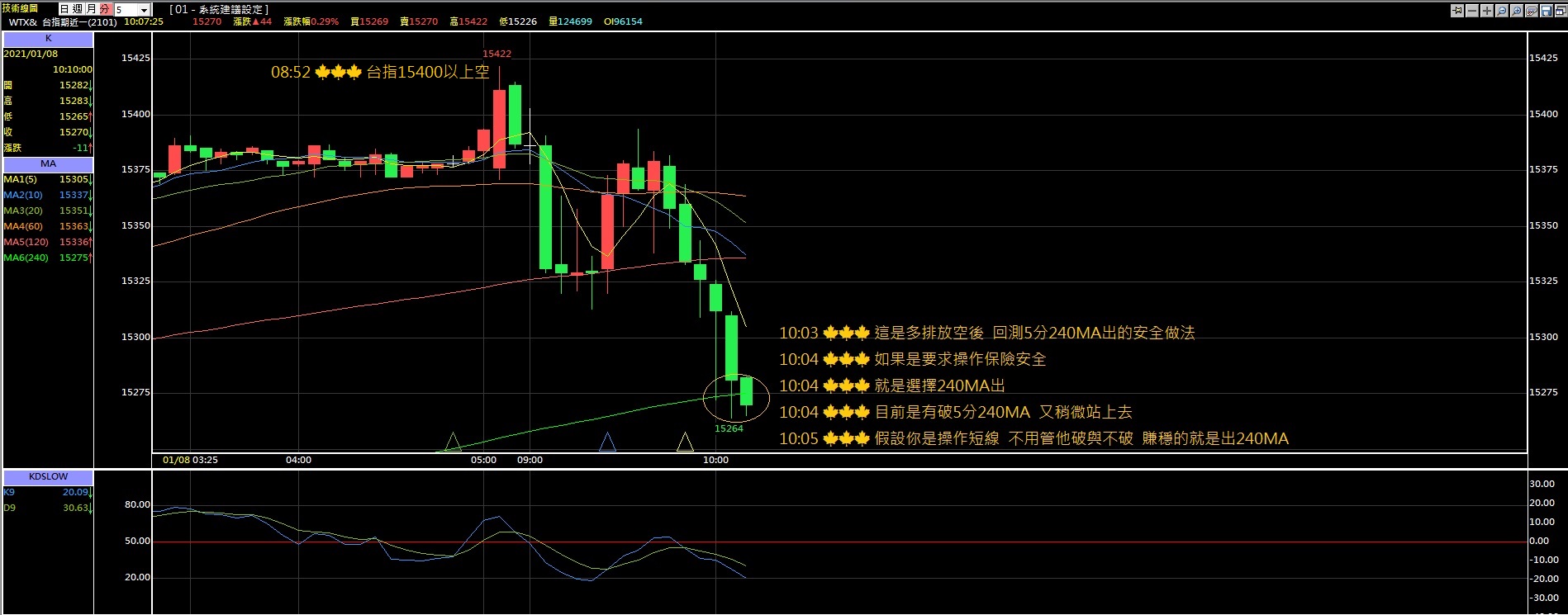
Task: Click the white triangle marker before 10:00
Action: [685, 442]
